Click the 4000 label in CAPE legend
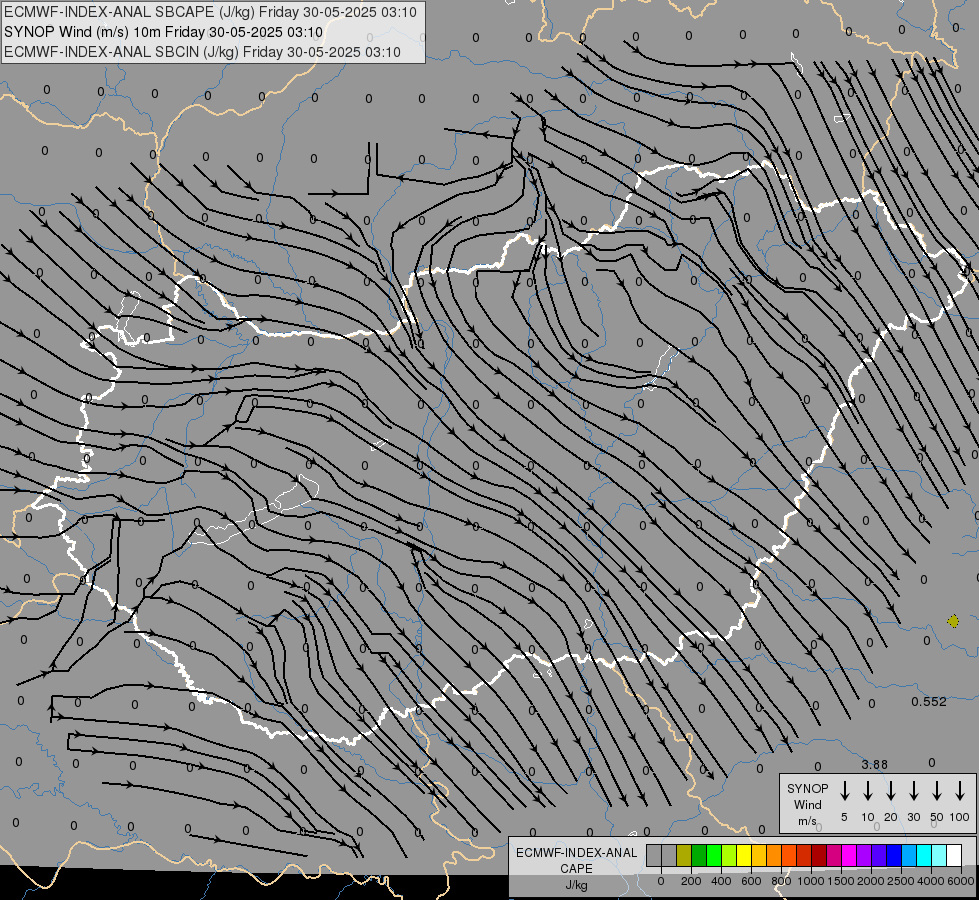Image resolution: width=979 pixels, height=900 pixels. 931,881
